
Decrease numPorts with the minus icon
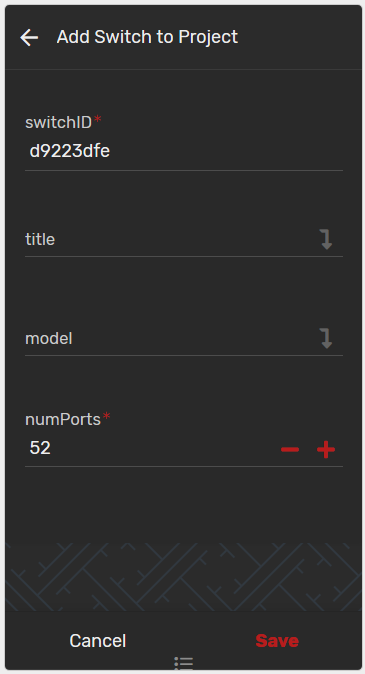tap(290, 450)
